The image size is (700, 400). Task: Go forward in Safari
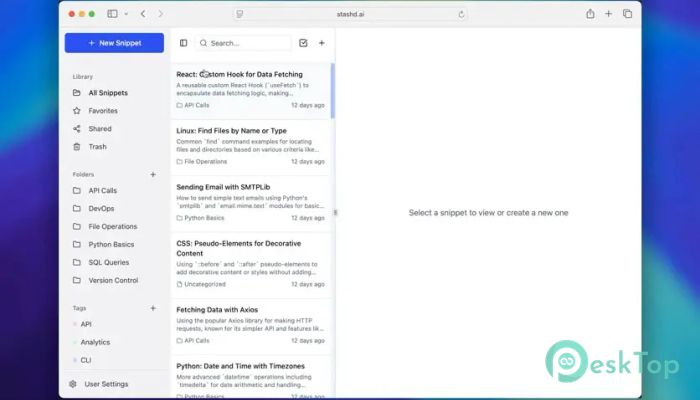point(161,14)
